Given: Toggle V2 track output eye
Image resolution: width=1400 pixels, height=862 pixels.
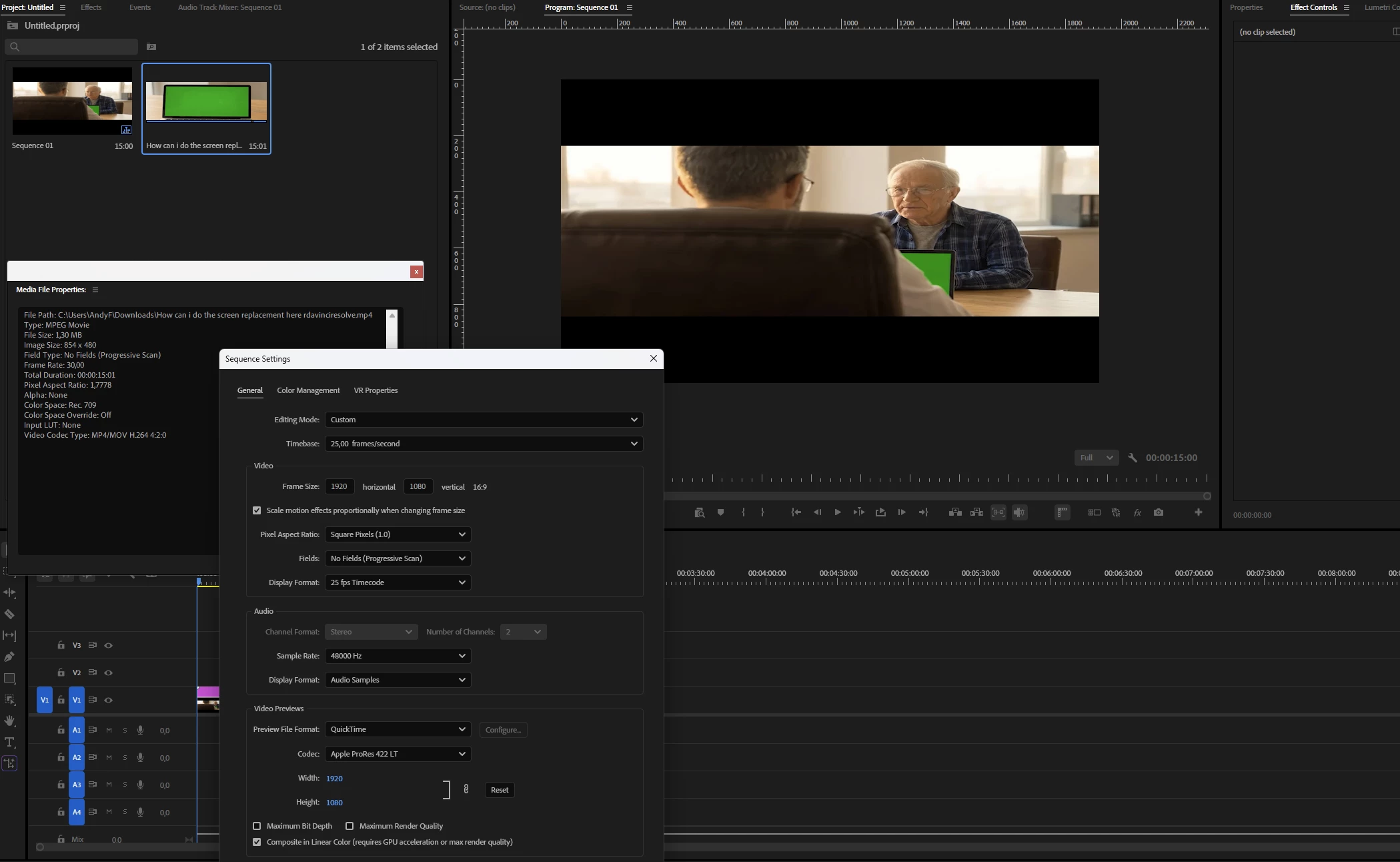Looking at the screenshot, I should coord(108,673).
